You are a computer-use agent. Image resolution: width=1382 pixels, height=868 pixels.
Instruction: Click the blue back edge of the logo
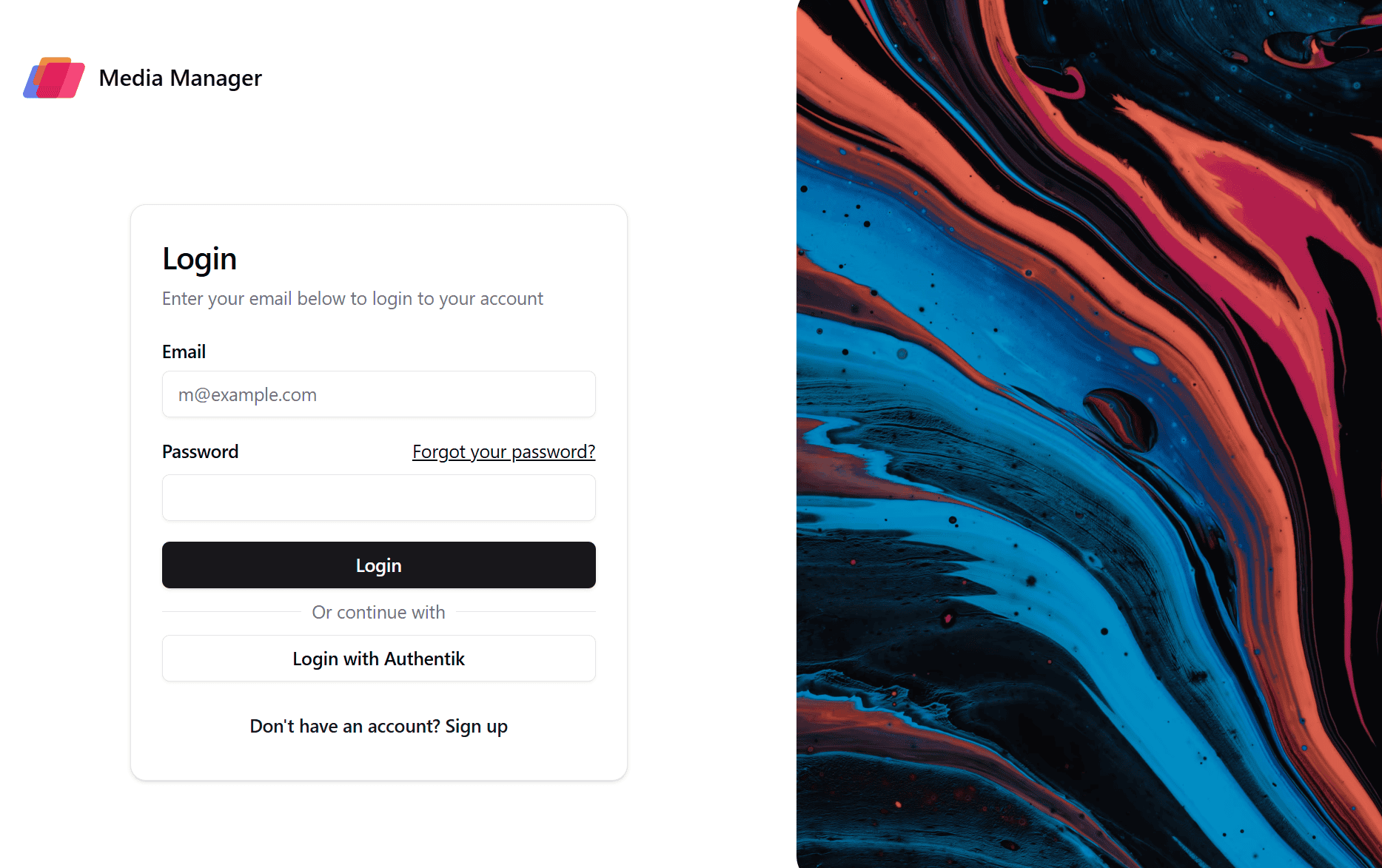(29, 89)
